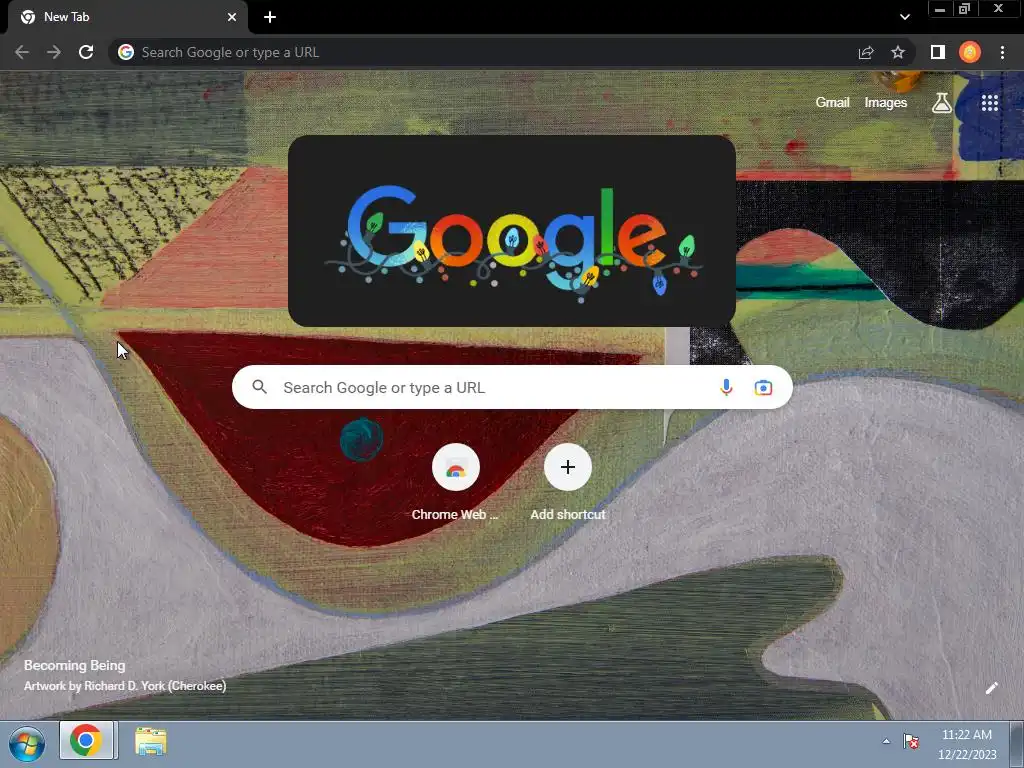The image size is (1024, 768).
Task: Reload the current page
Action: pyautogui.click(x=86, y=52)
